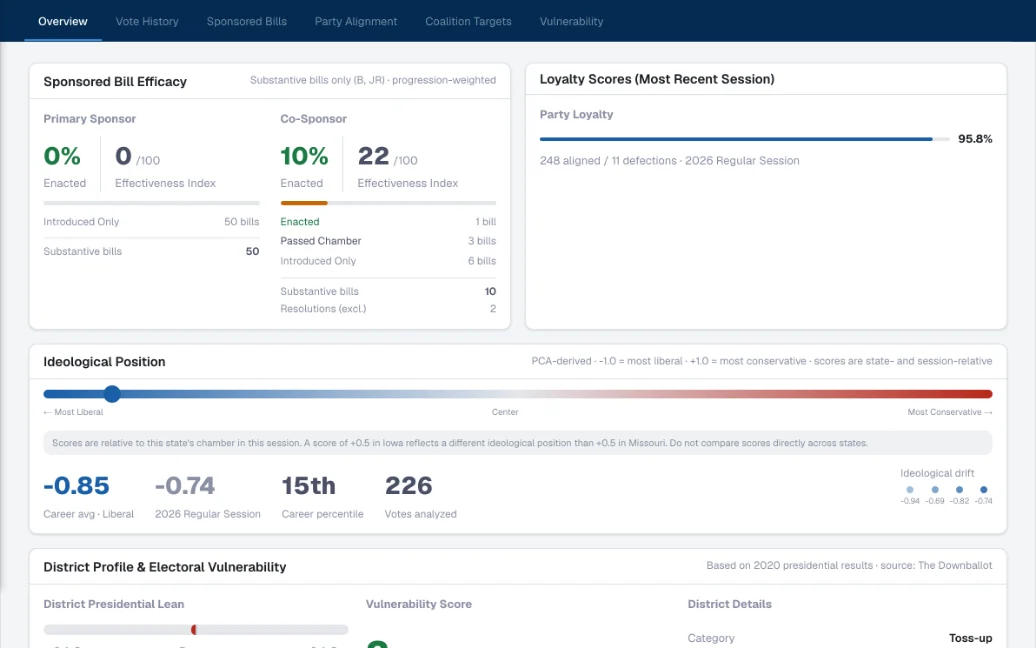Image resolution: width=1036 pixels, height=648 pixels.
Task: Click the Co-Sponsor orange progress bar
Action: [x=304, y=203]
